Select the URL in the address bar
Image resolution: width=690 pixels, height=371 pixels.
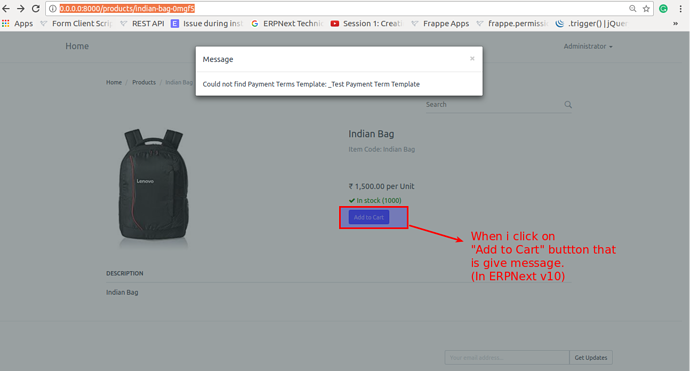127,8
